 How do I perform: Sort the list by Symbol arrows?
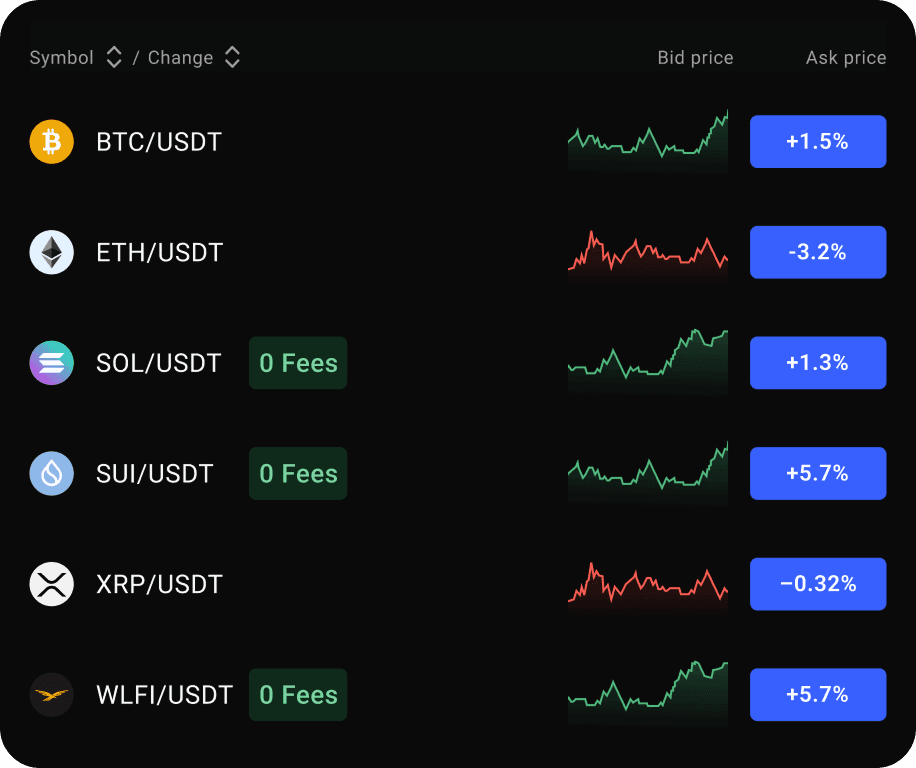(x=114, y=58)
